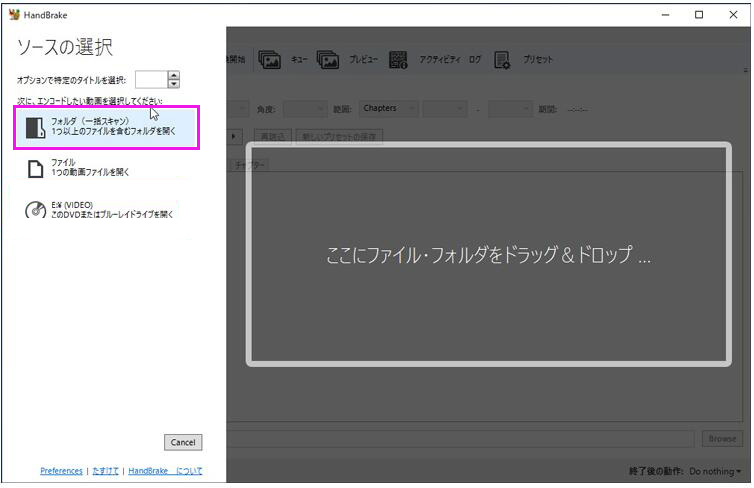This screenshot has height=488, width=754.
Task: Decrease the title number with down arrow
Action: (174, 84)
